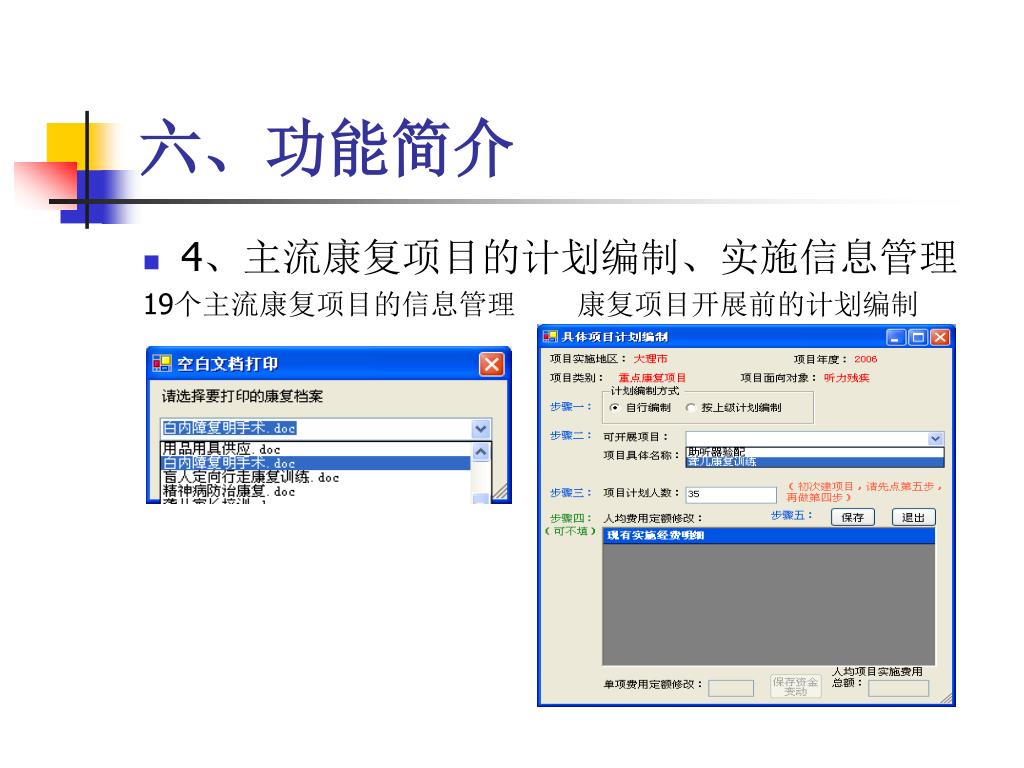Screen dimensions: 1024x768
Task: Click the 听力残疾 target value
Action: 846,378
